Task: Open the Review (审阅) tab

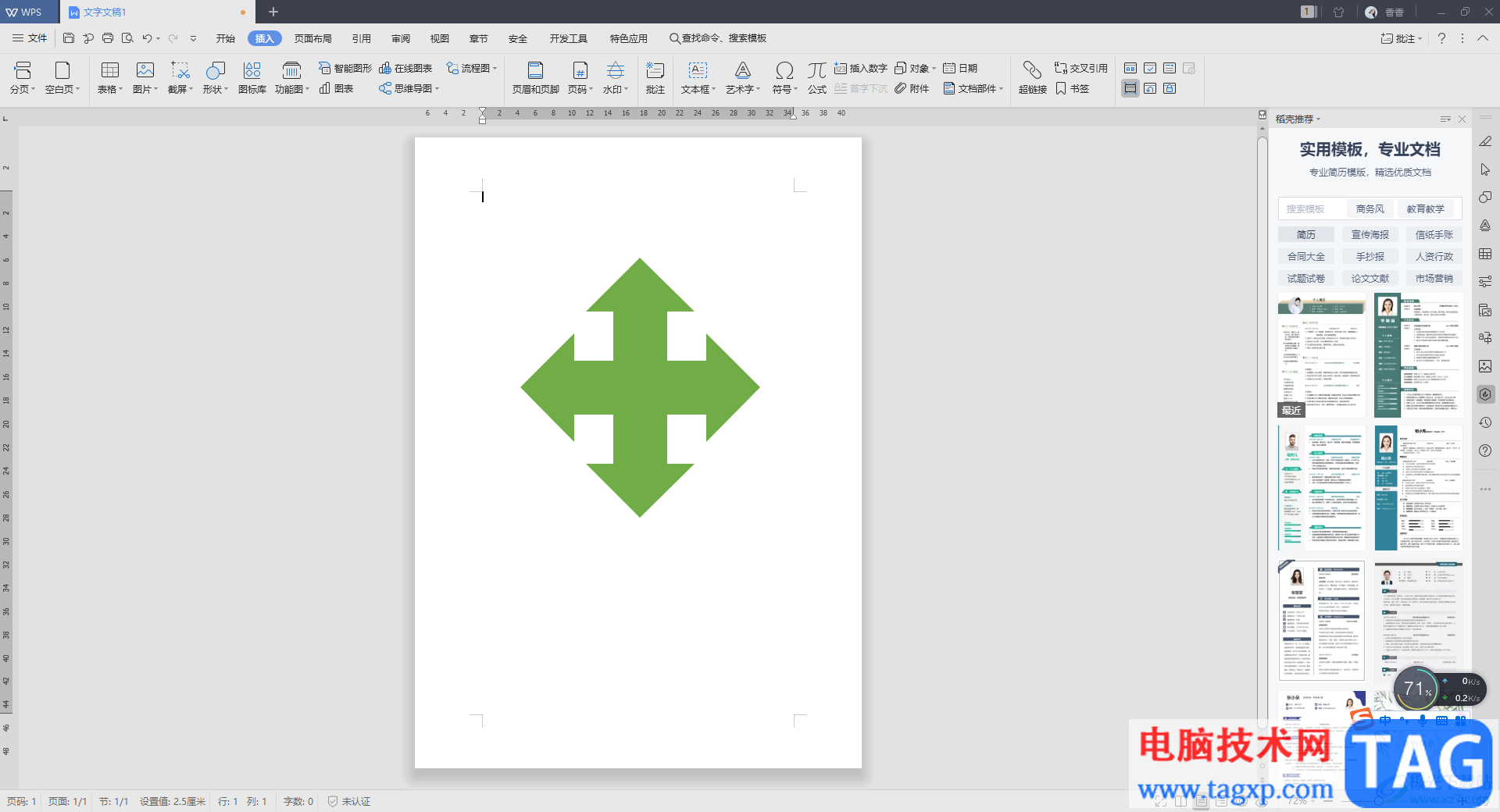Action: tap(401, 38)
